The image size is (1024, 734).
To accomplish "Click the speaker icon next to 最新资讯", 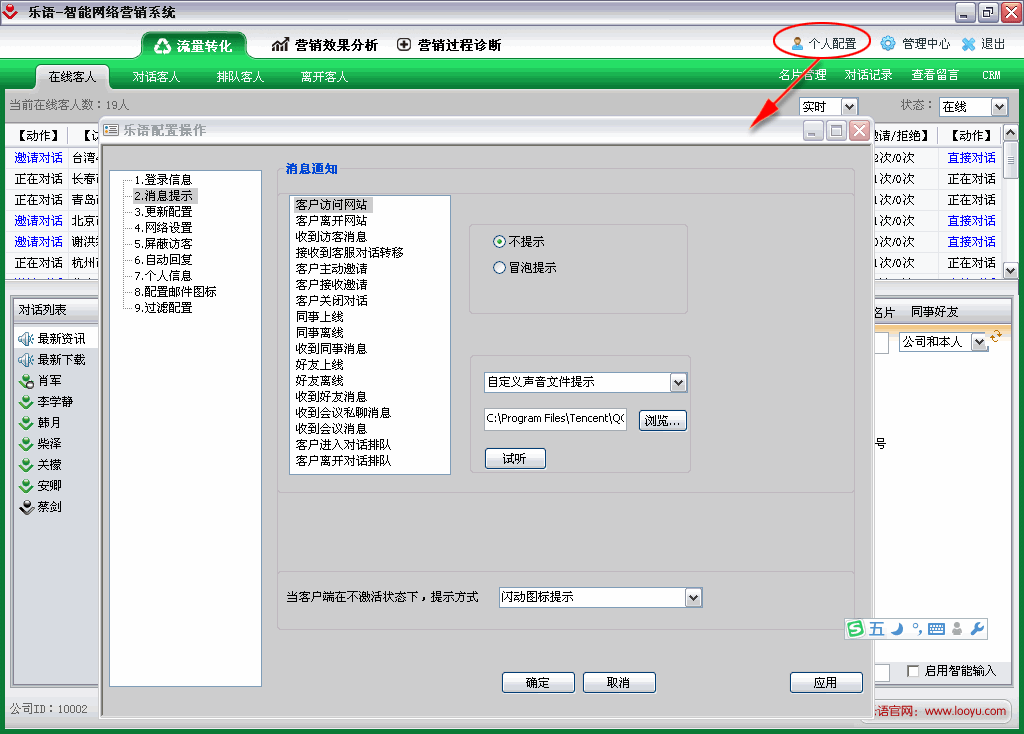I will (x=26, y=338).
